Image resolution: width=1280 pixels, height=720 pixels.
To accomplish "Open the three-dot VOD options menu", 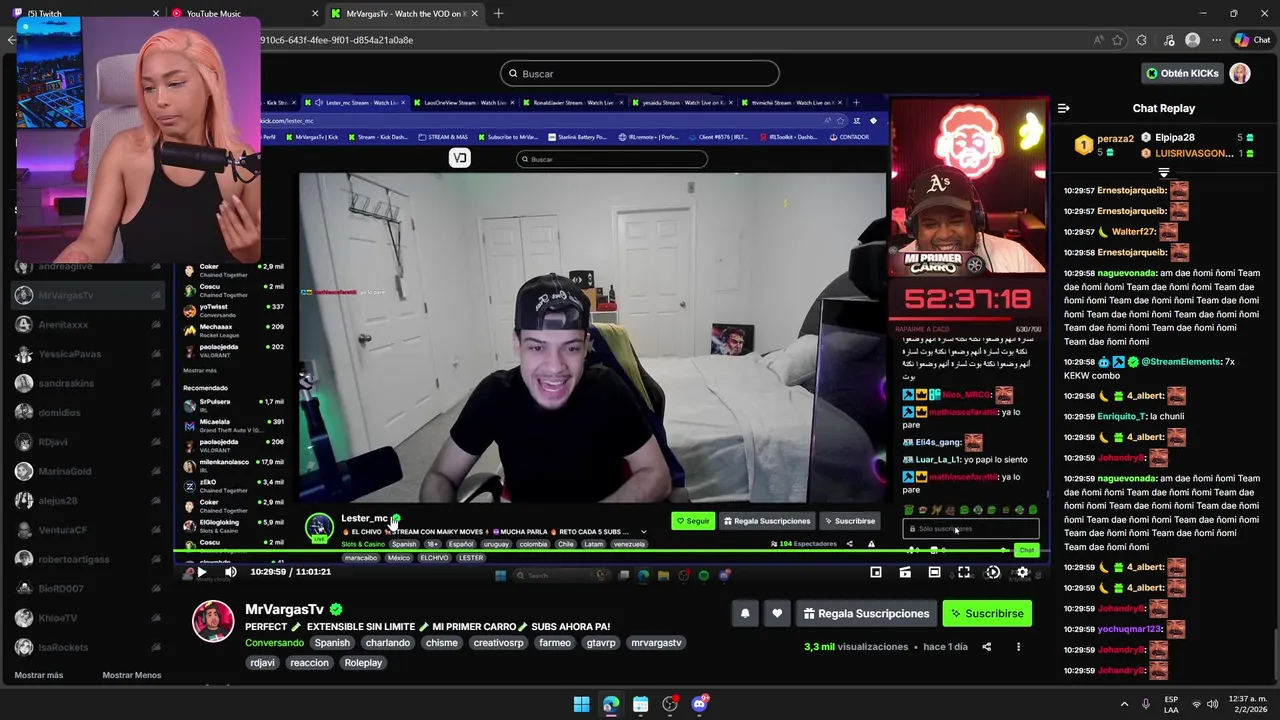I will pyautogui.click(x=1018, y=647).
